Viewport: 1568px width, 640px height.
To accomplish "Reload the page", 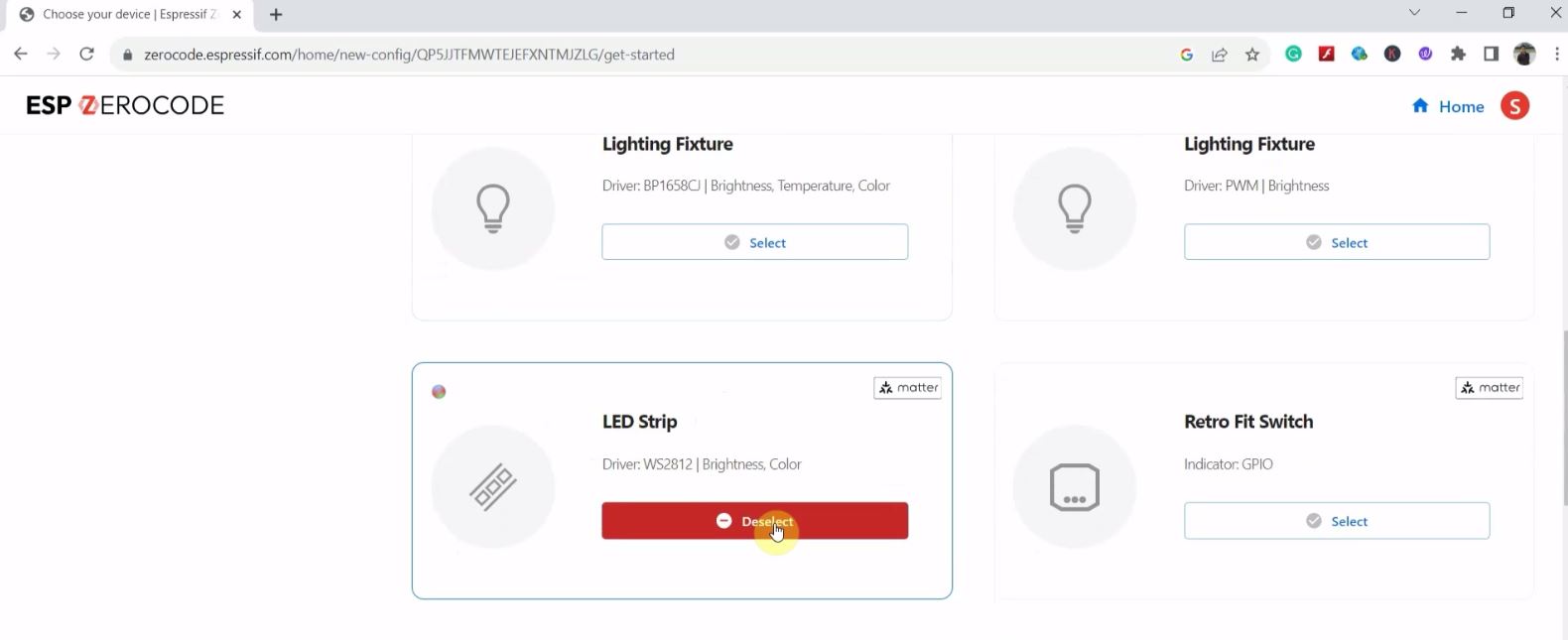I will point(86,55).
